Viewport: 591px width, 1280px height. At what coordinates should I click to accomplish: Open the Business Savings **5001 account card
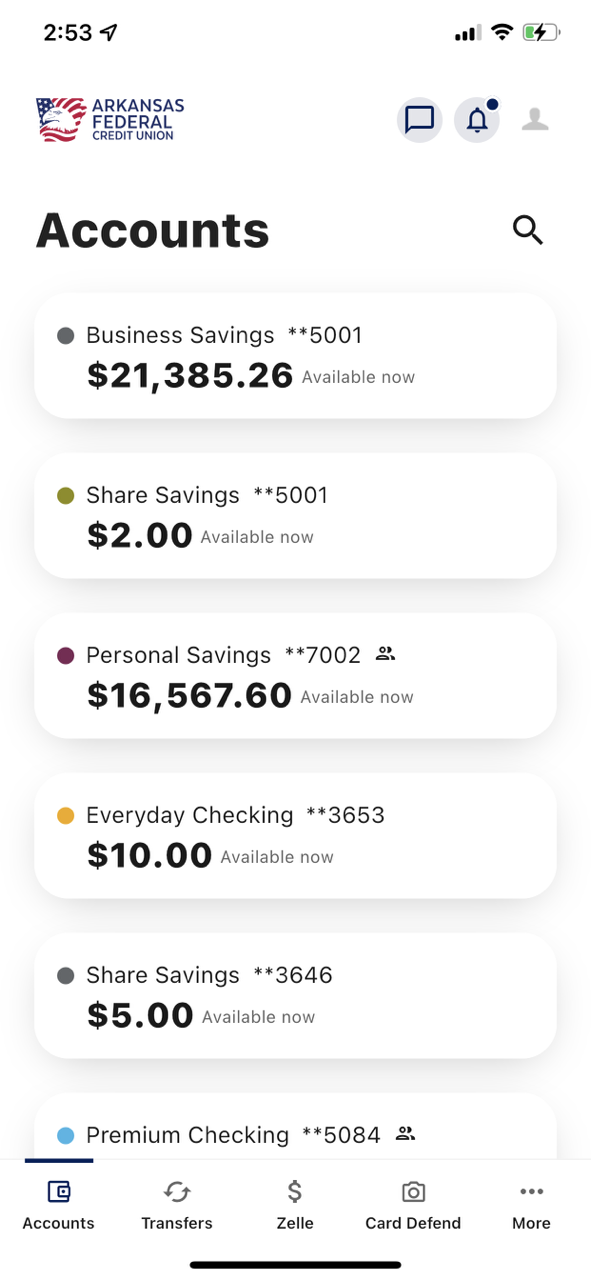[x=295, y=356]
